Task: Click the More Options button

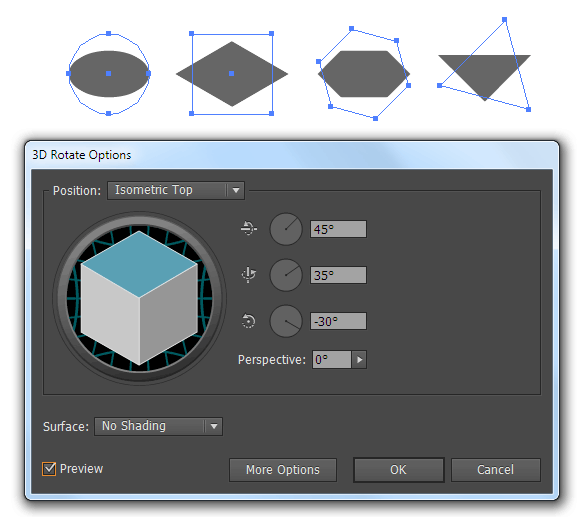Action: pyautogui.click(x=283, y=470)
